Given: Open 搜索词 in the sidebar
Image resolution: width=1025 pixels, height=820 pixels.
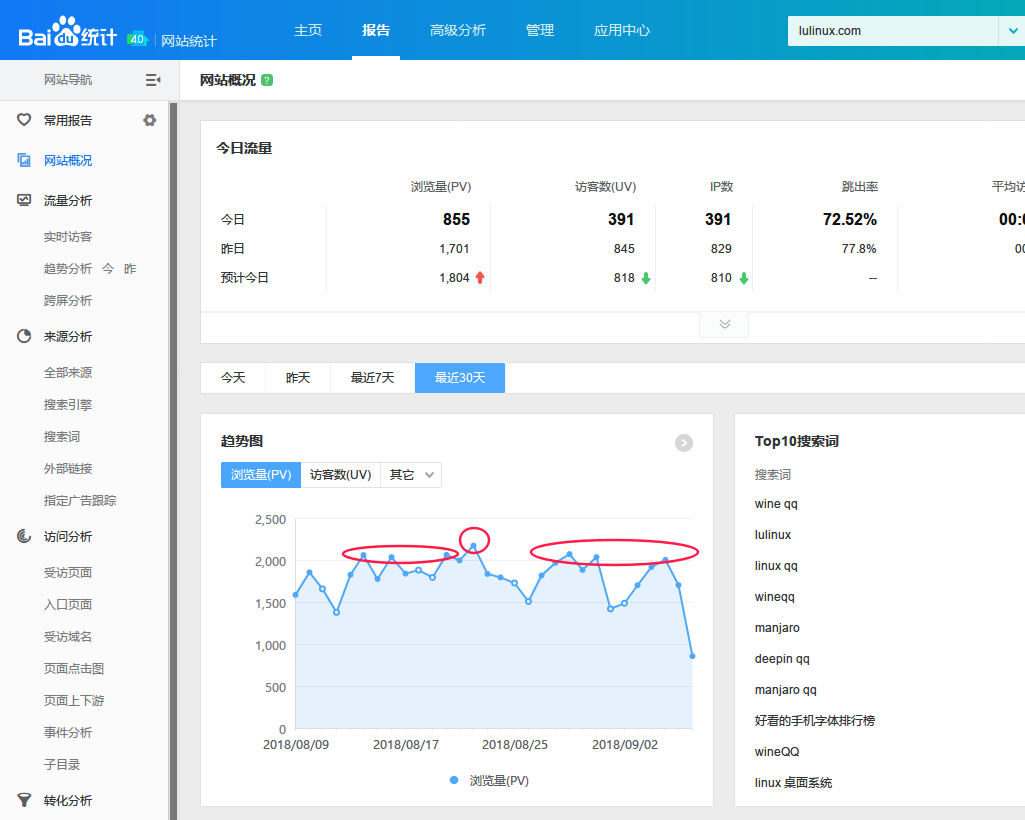Looking at the screenshot, I should pyautogui.click(x=62, y=437).
